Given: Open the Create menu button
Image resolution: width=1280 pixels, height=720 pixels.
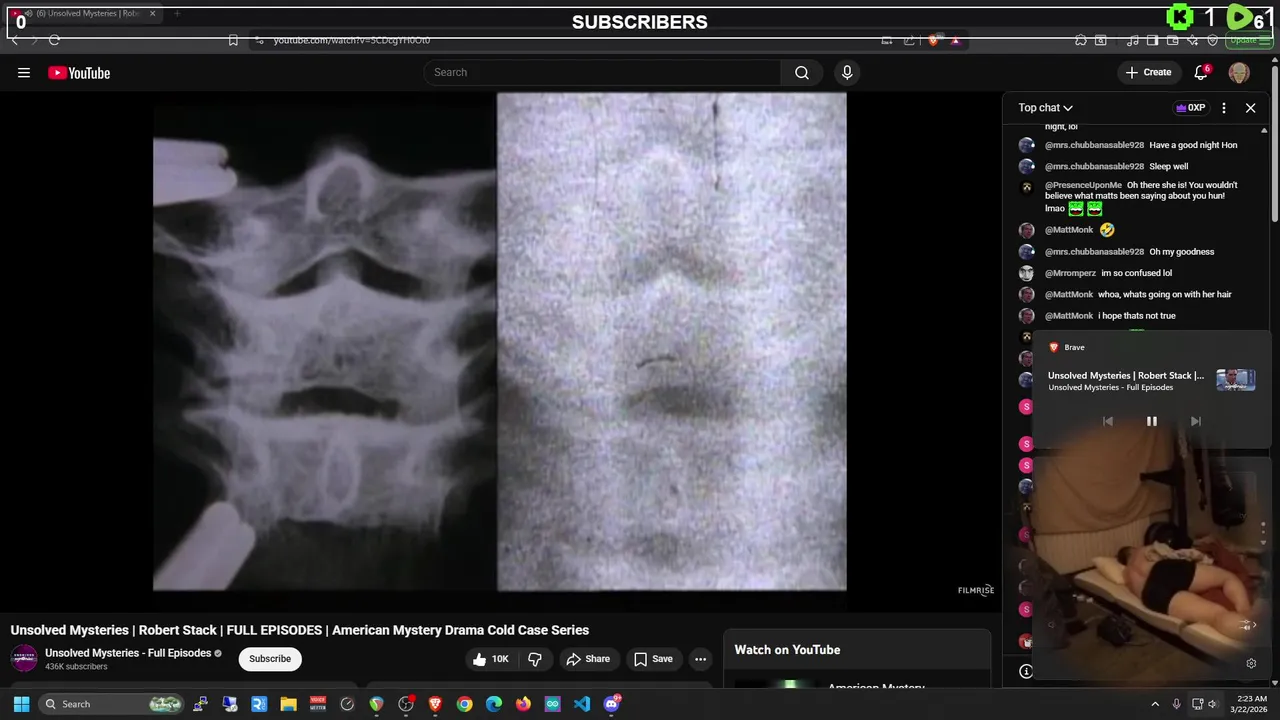Looking at the screenshot, I should [1148, 72].
